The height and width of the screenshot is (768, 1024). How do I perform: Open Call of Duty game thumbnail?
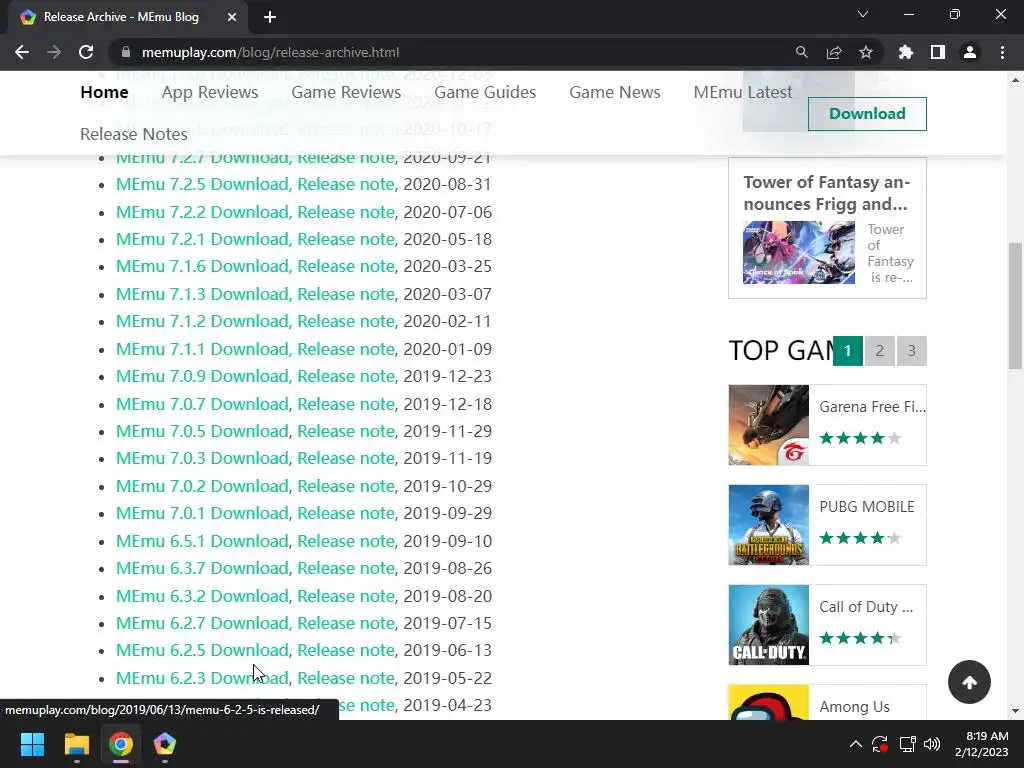[769, 625]
